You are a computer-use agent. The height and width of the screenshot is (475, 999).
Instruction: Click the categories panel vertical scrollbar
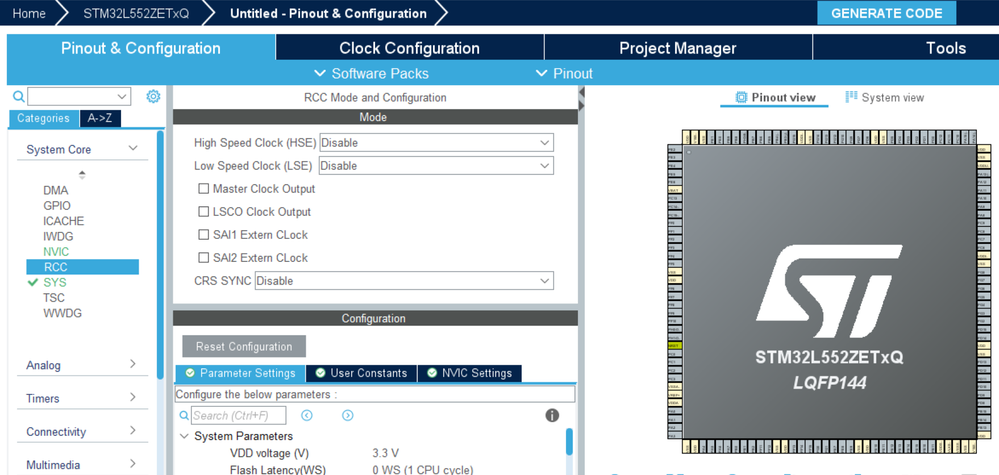[x=160, y=255]
